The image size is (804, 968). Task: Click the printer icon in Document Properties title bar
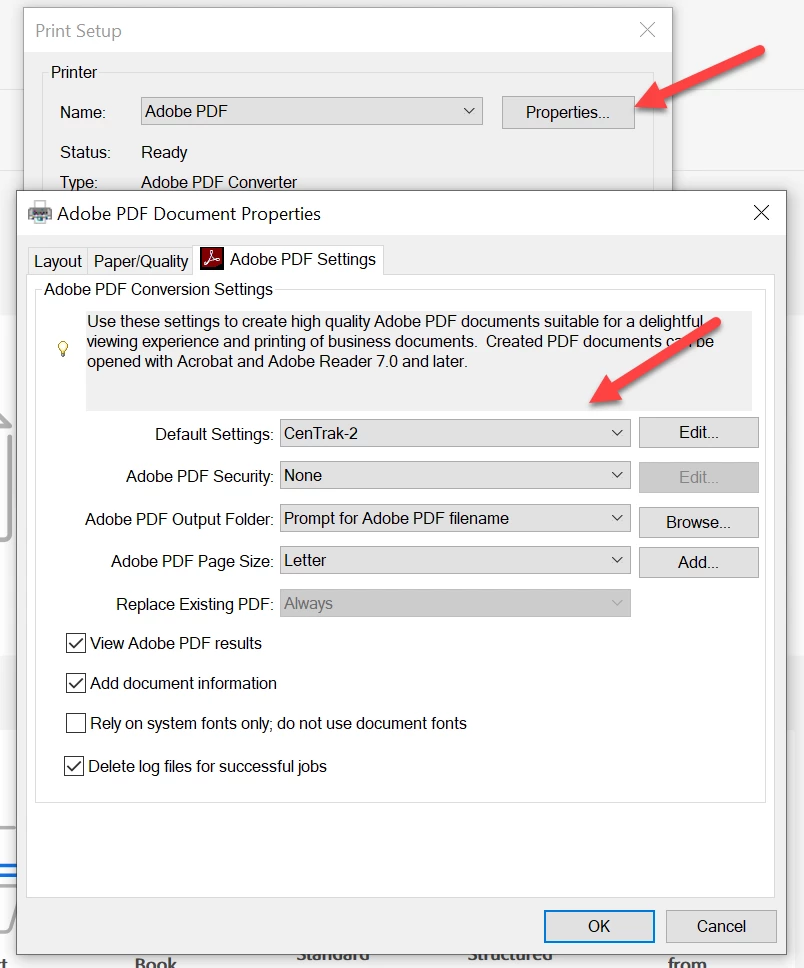point(40,212)
